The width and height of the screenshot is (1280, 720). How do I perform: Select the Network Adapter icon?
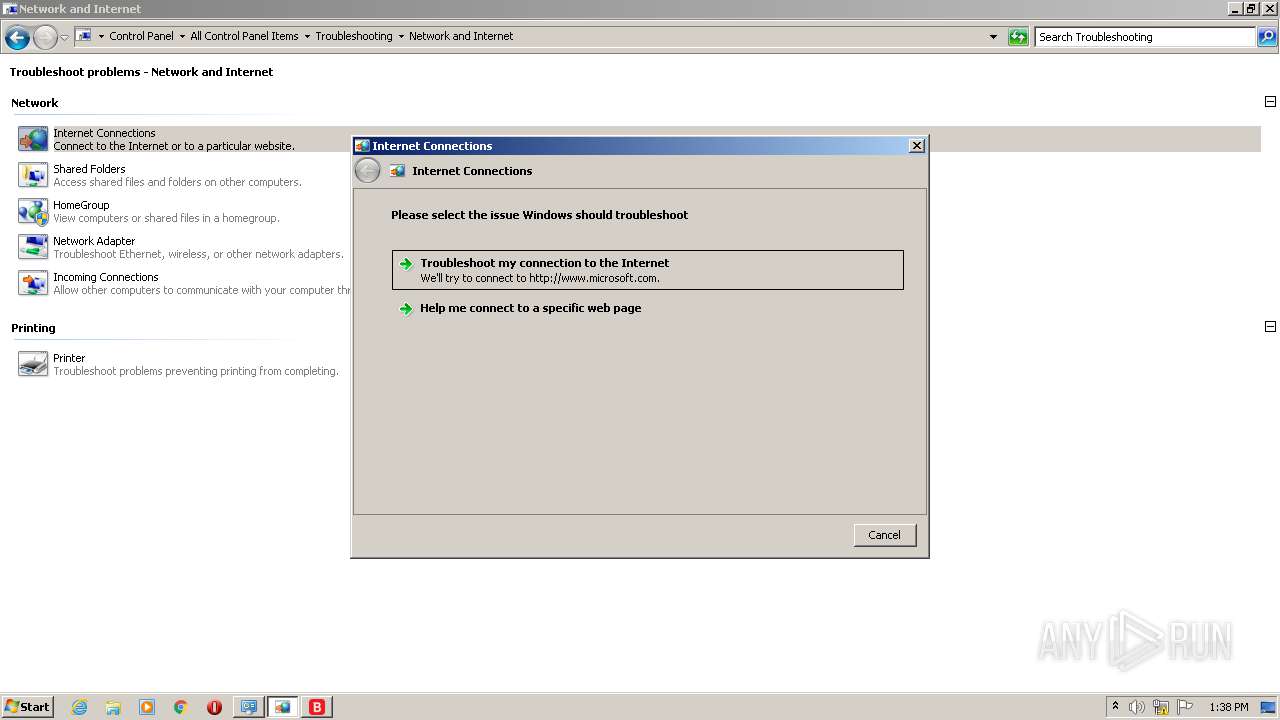tap(33, 247)
